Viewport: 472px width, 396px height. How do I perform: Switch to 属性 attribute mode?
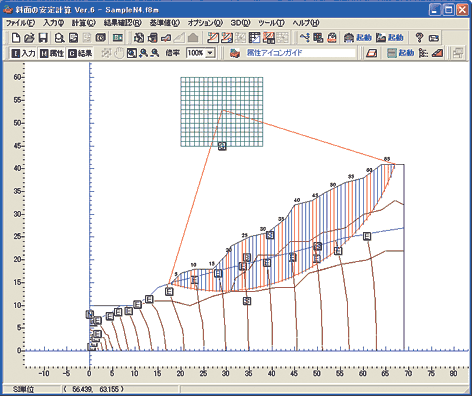[52, 53]
